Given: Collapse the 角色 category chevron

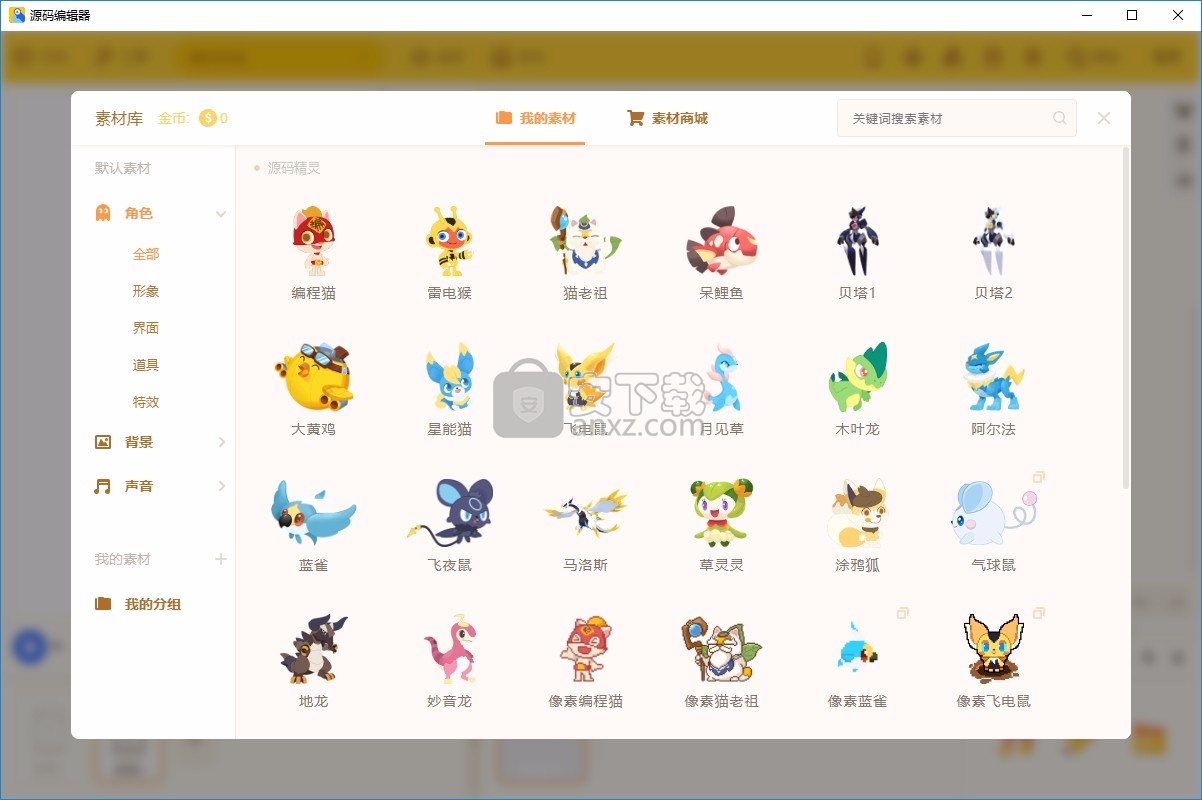Looking at the screenshot, I should pos(221,213).
